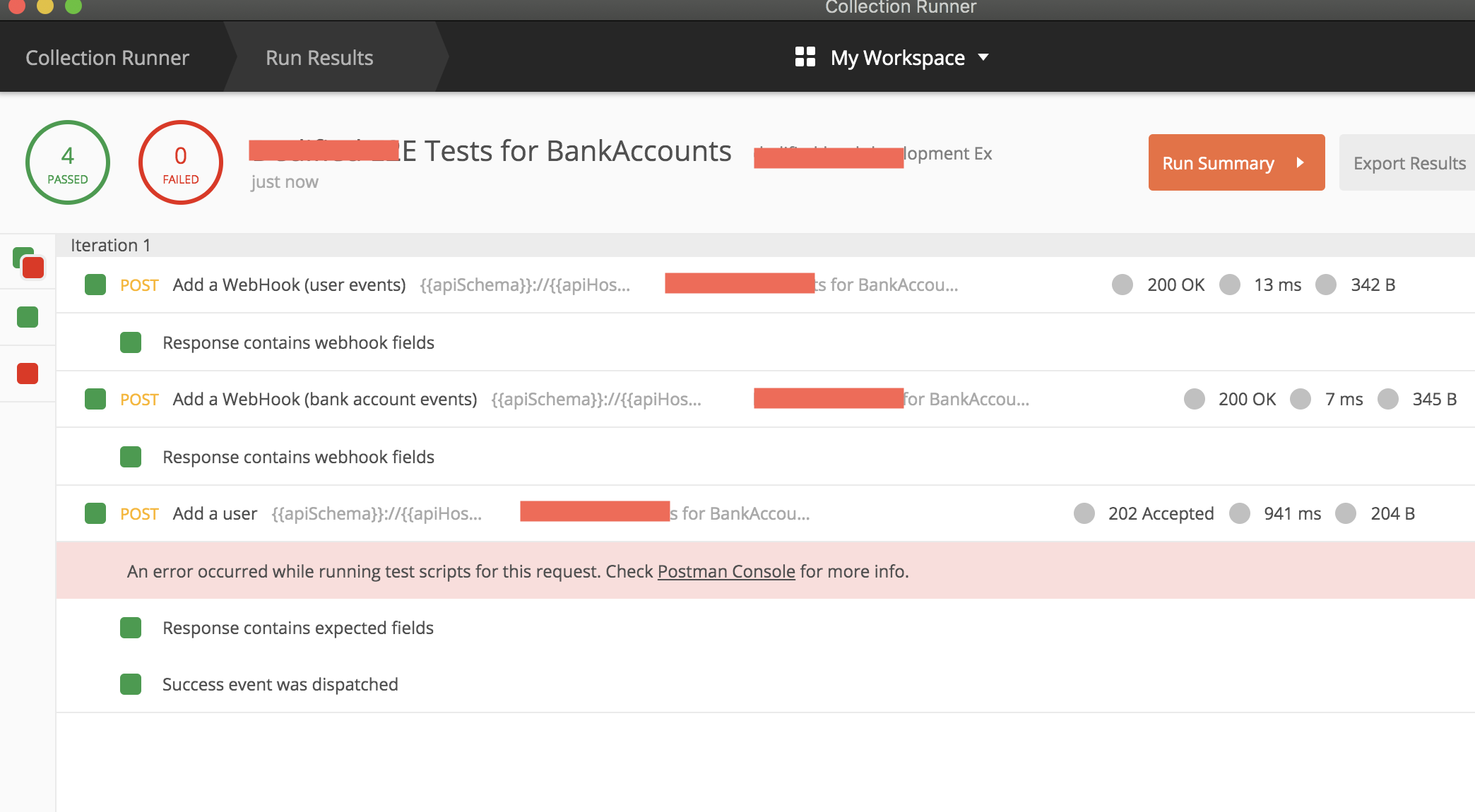Go to the Collection Runner breadcrumb tab
The width and height of the screenshot is (1475, 812).
tap(107, 57)
